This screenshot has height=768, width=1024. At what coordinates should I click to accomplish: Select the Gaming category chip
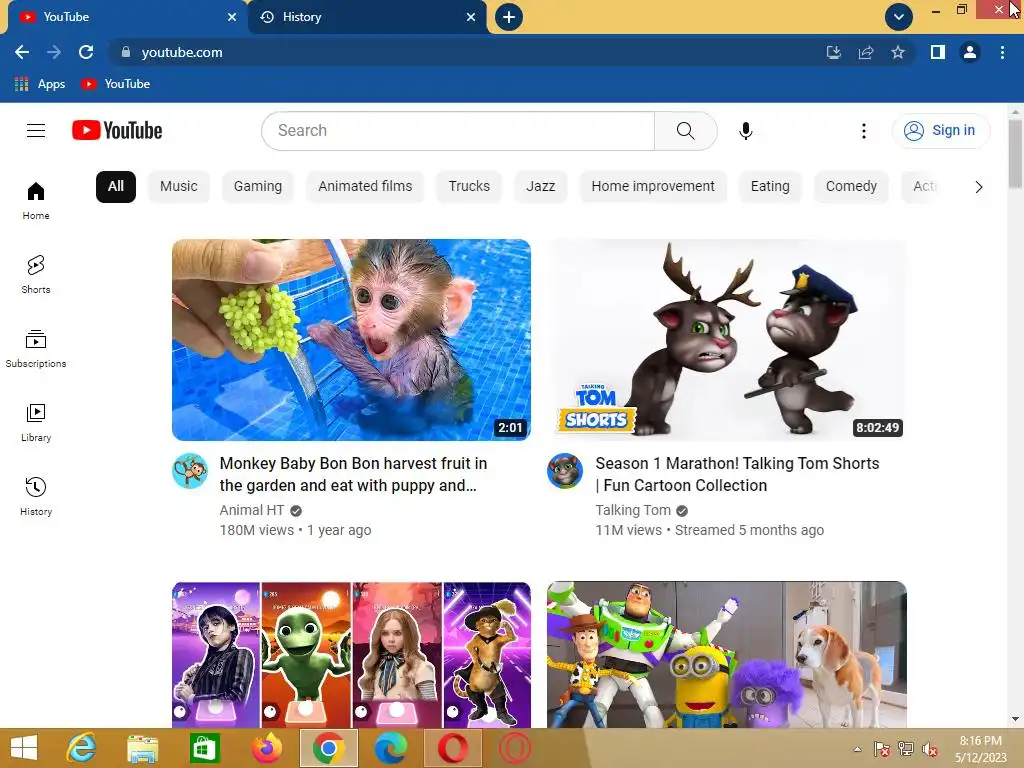click(x=258, y=187)
